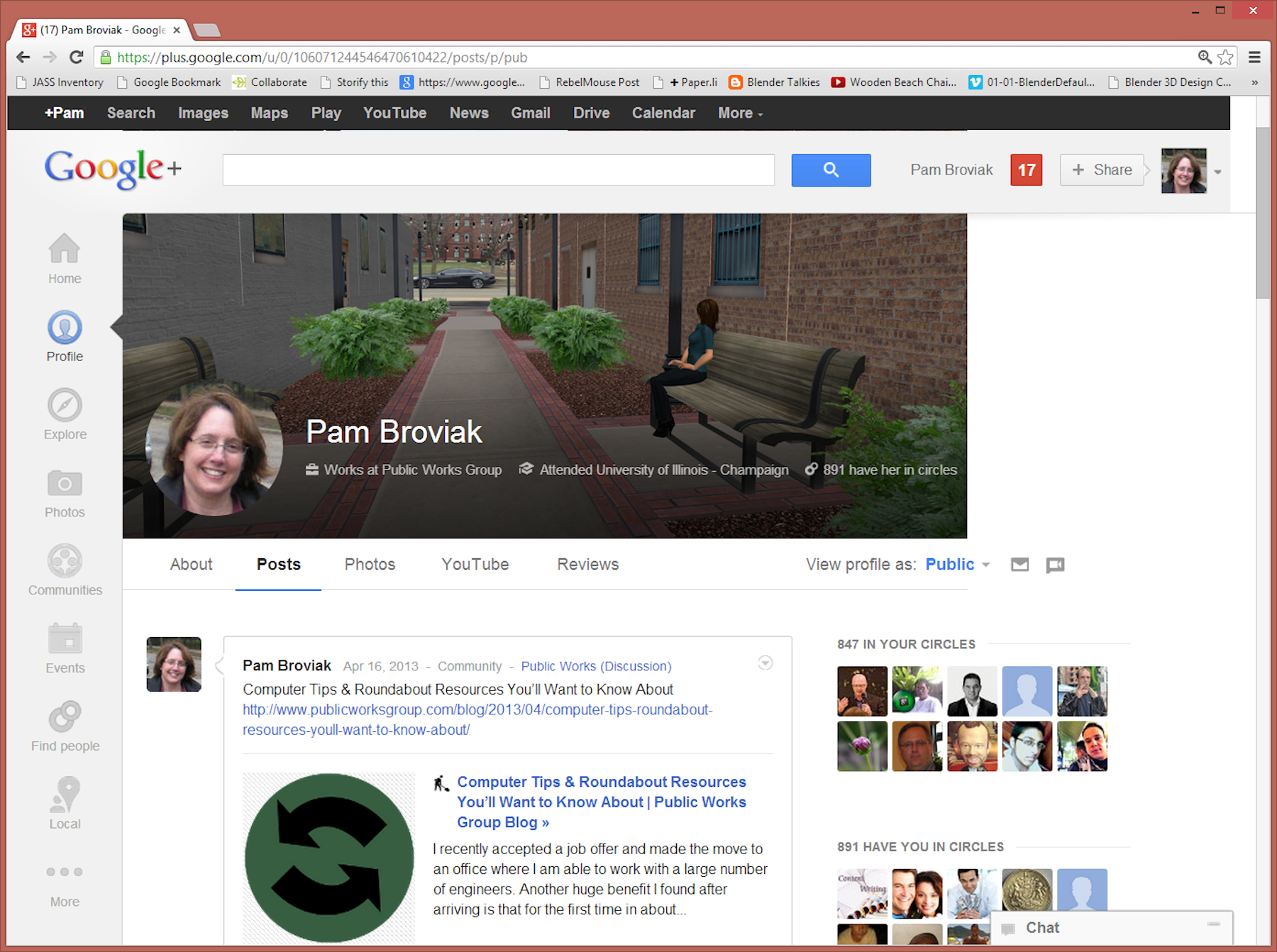Switch to the Posts tab
Screen dimensions: 1277x952
[x=279, y=565]
